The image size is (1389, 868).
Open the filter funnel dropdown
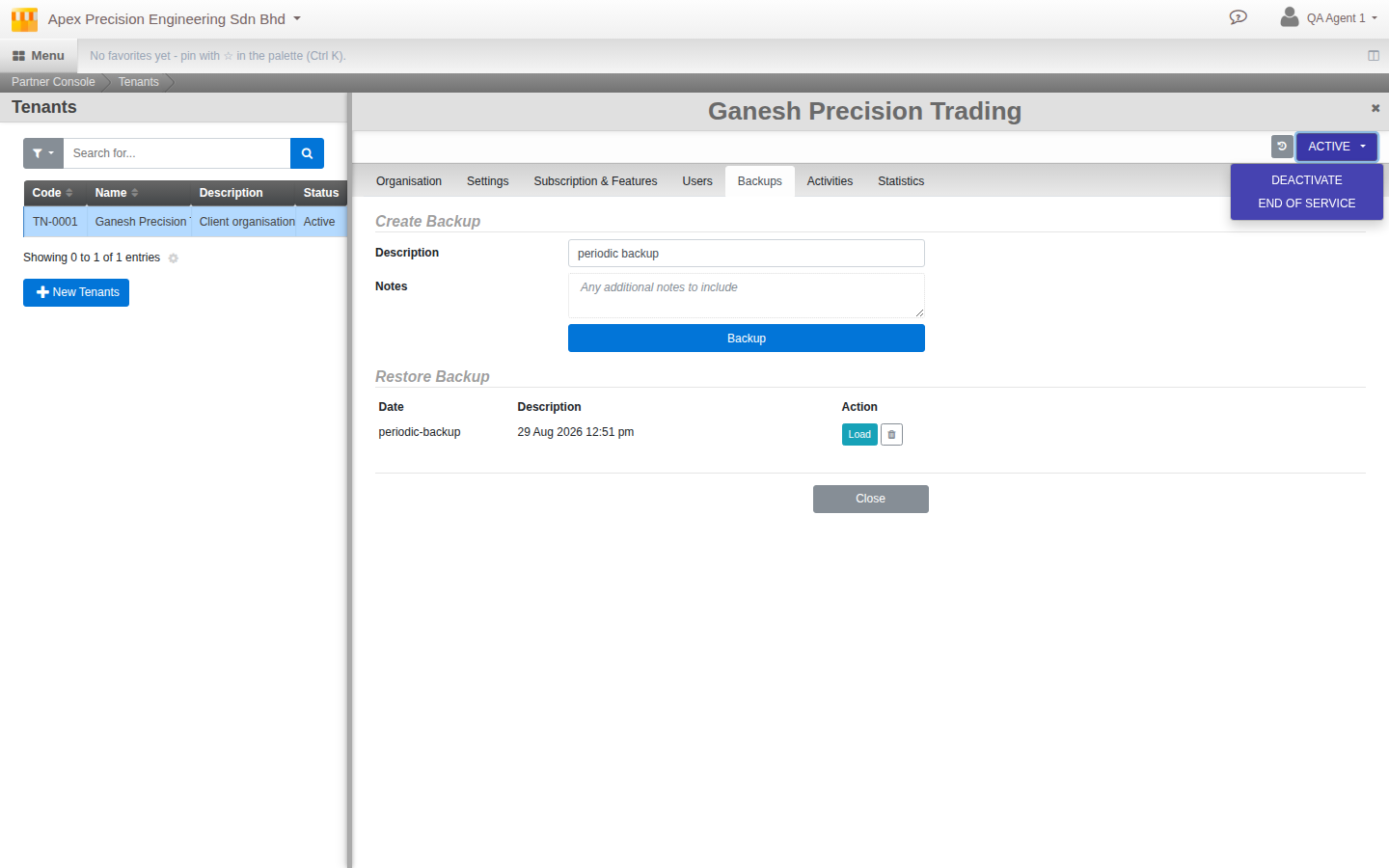point(43,153)
